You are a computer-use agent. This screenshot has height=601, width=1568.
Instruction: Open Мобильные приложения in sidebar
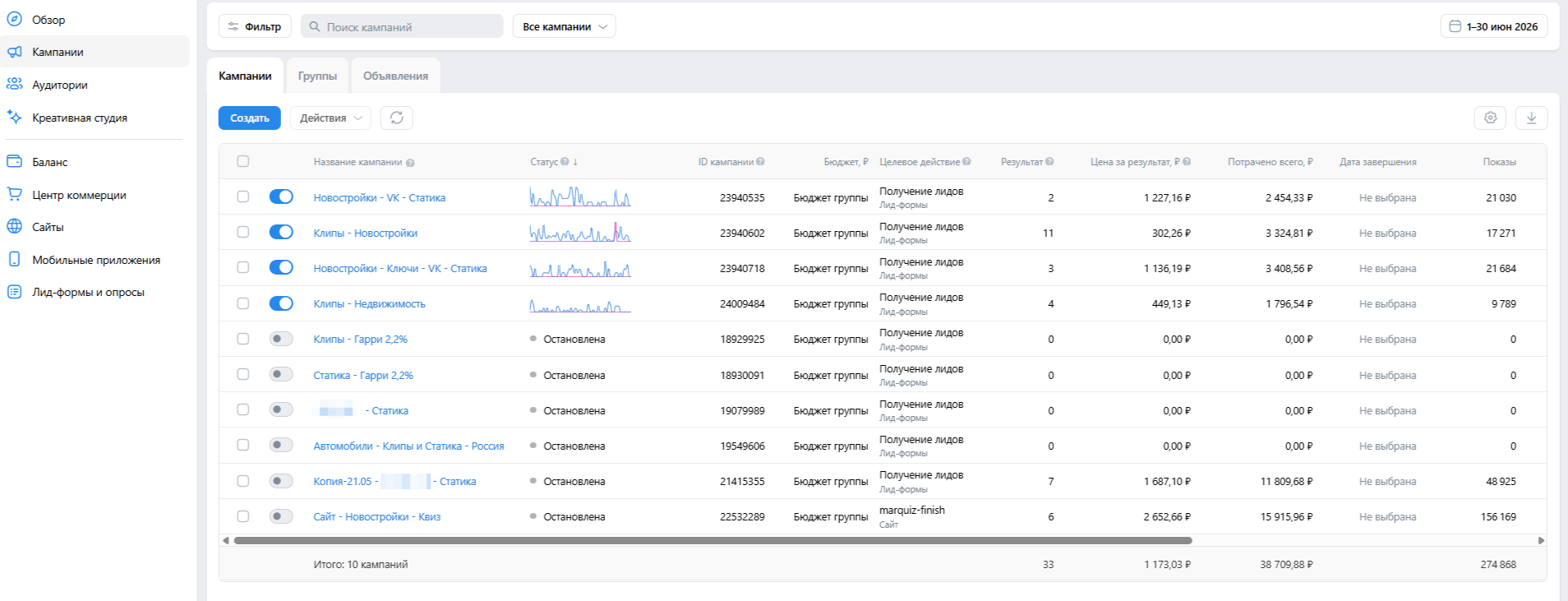[x=95, y=260]
